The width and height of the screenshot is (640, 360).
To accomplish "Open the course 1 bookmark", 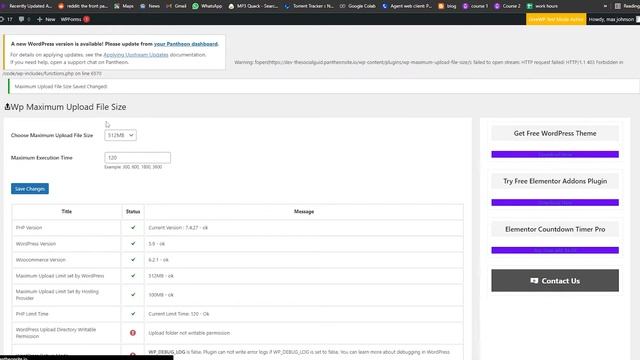I will tap(475, 6).
